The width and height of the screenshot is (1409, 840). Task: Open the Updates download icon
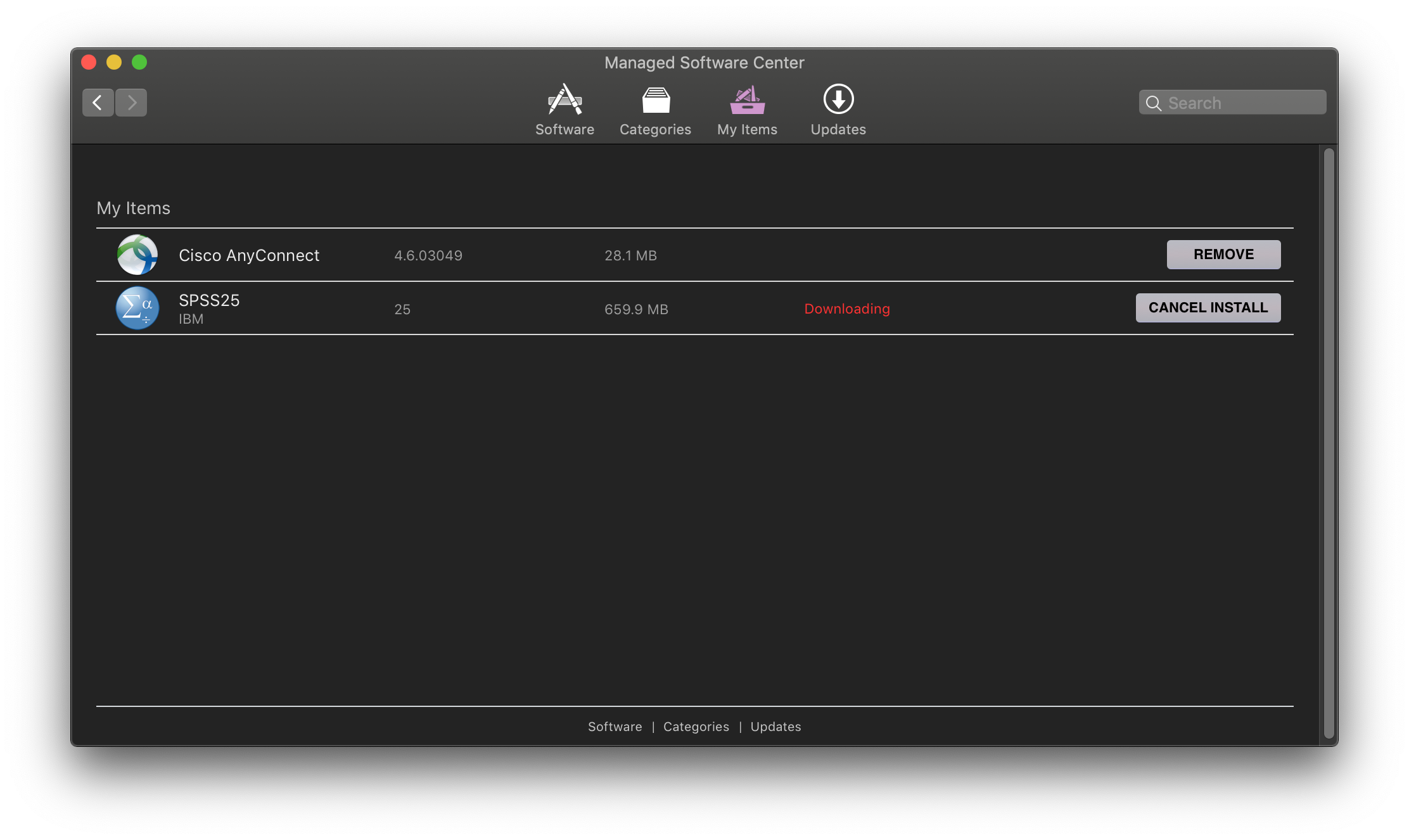[x=838, y=99]
